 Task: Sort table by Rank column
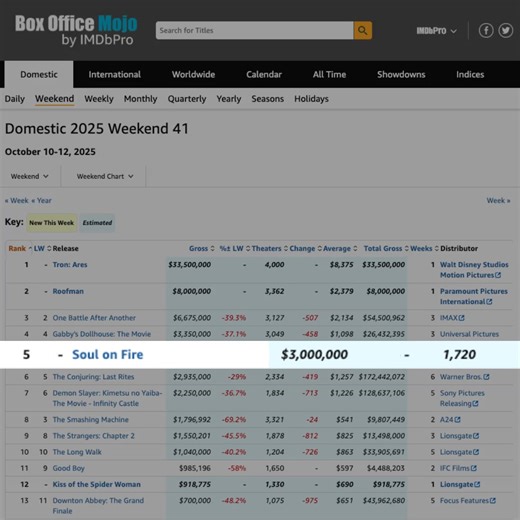[20, 249]
